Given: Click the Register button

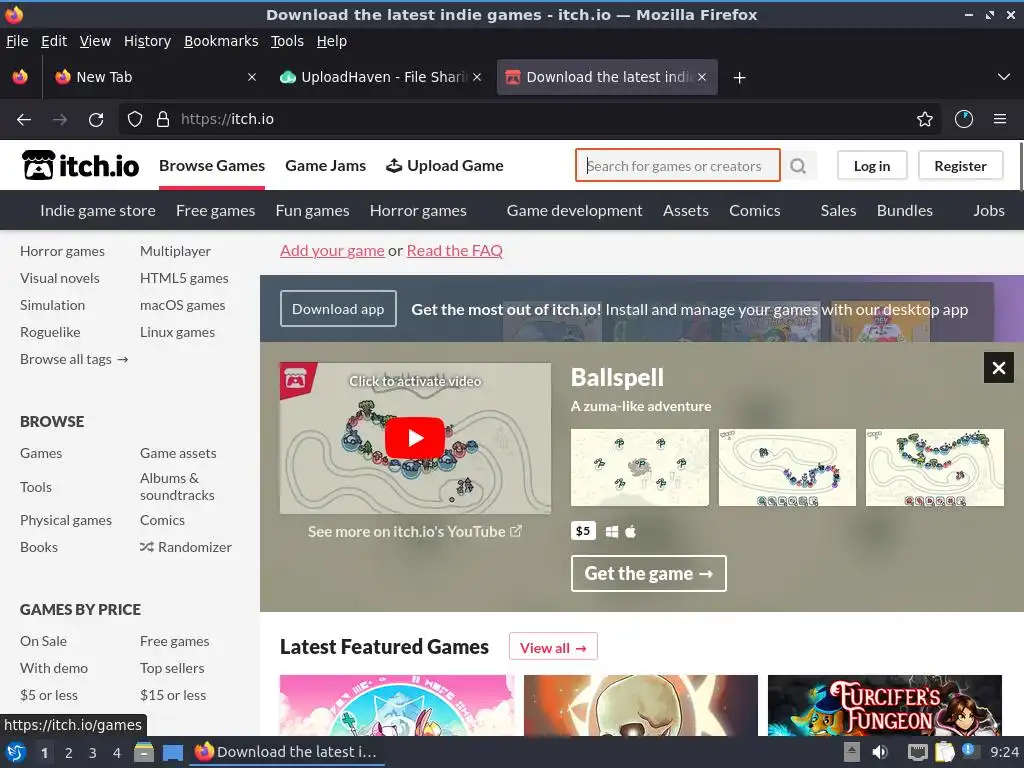Looking at the screenshot, I should 960,166.
